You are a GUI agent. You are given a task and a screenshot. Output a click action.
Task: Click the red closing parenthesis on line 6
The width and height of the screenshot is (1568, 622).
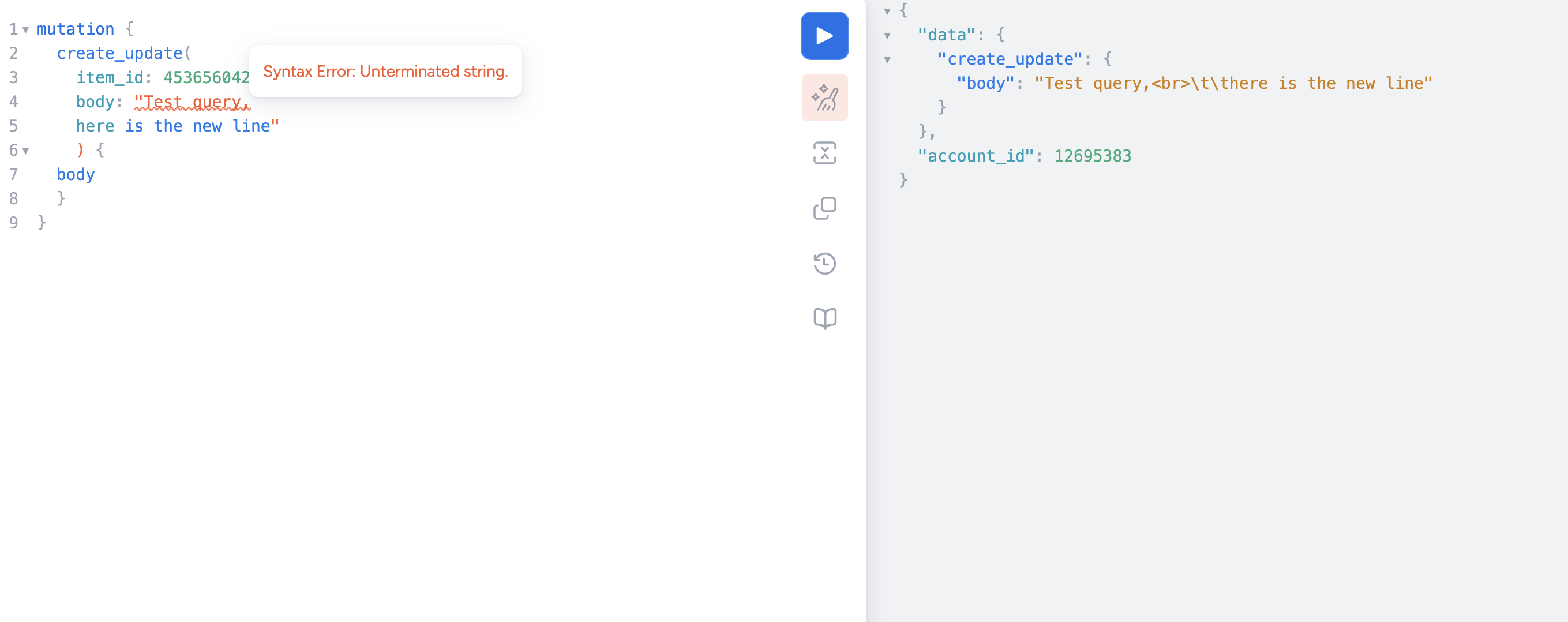click(80, 149)
